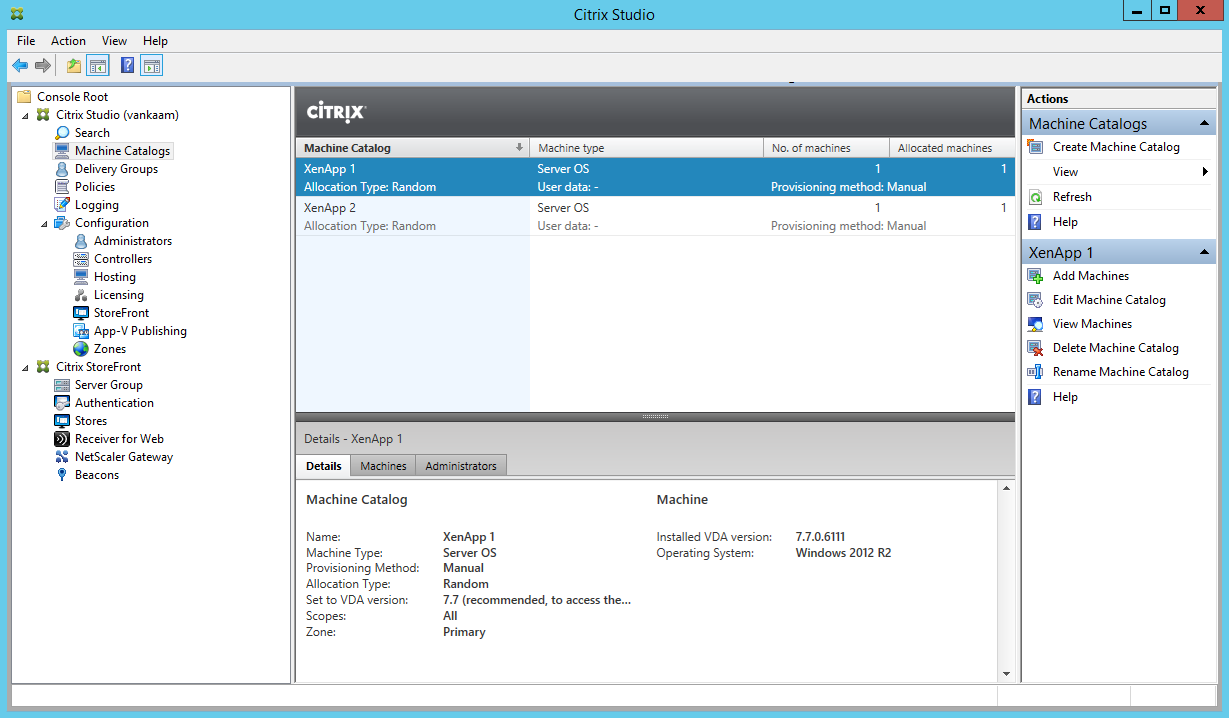
Task: Click the App-V Publishing icon
Action: point(81,331)
